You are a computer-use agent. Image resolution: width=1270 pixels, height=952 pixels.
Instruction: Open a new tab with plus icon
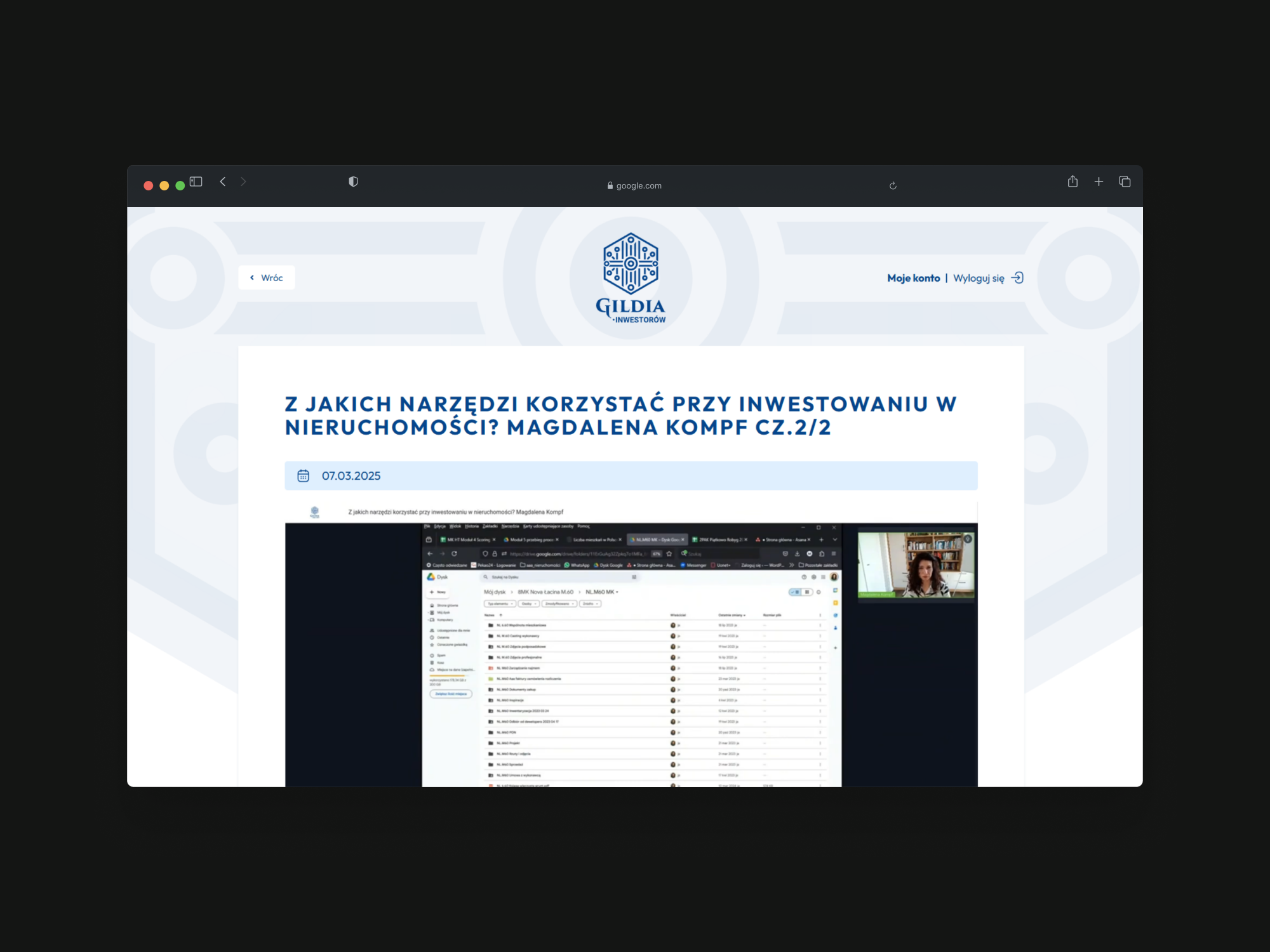(x=1099, y=182)
